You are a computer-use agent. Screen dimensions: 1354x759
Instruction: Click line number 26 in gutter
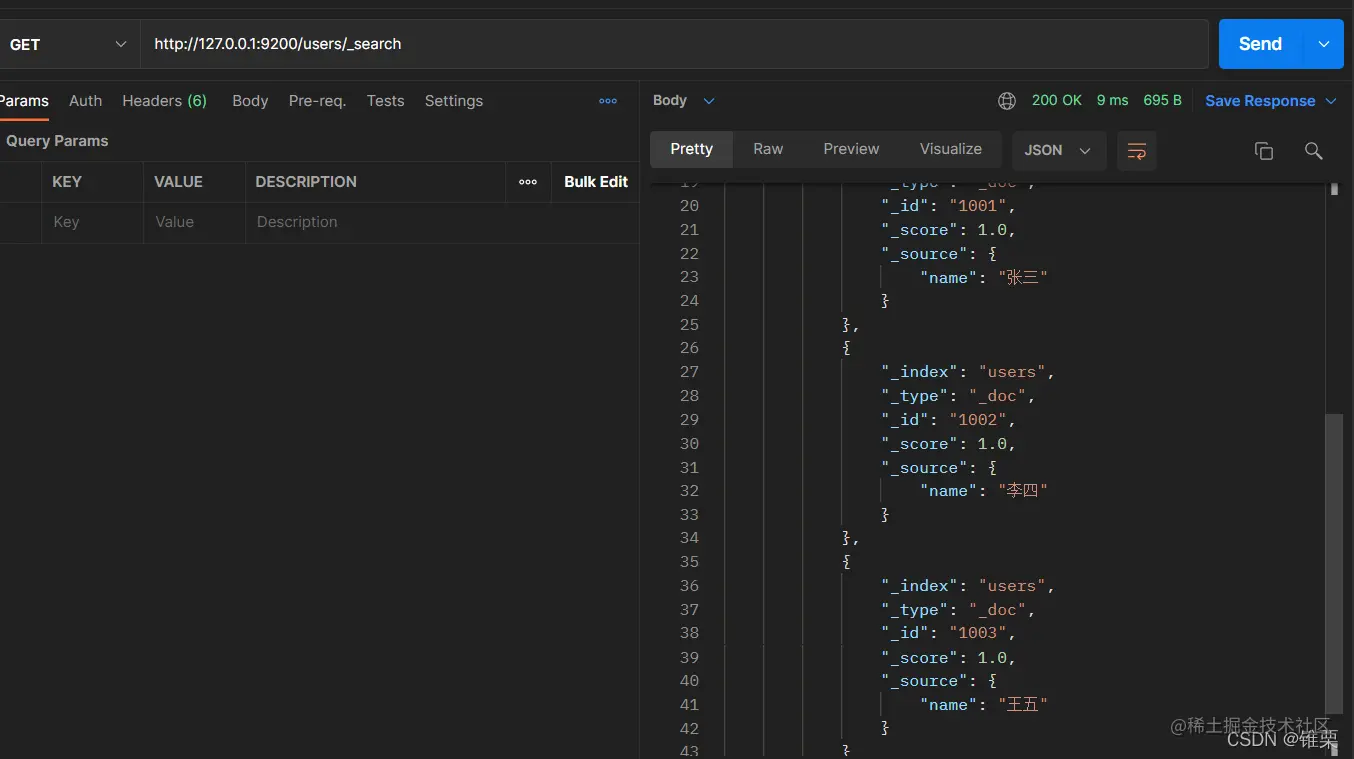coord(689,348)
